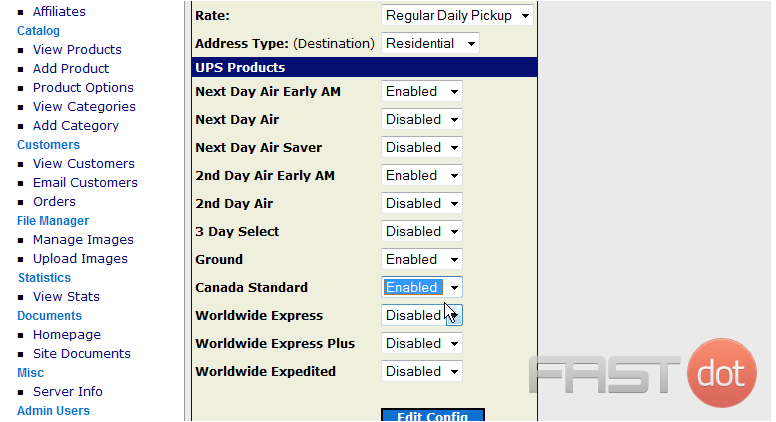
Task: Click the Edit Config button
Action: 433,415
